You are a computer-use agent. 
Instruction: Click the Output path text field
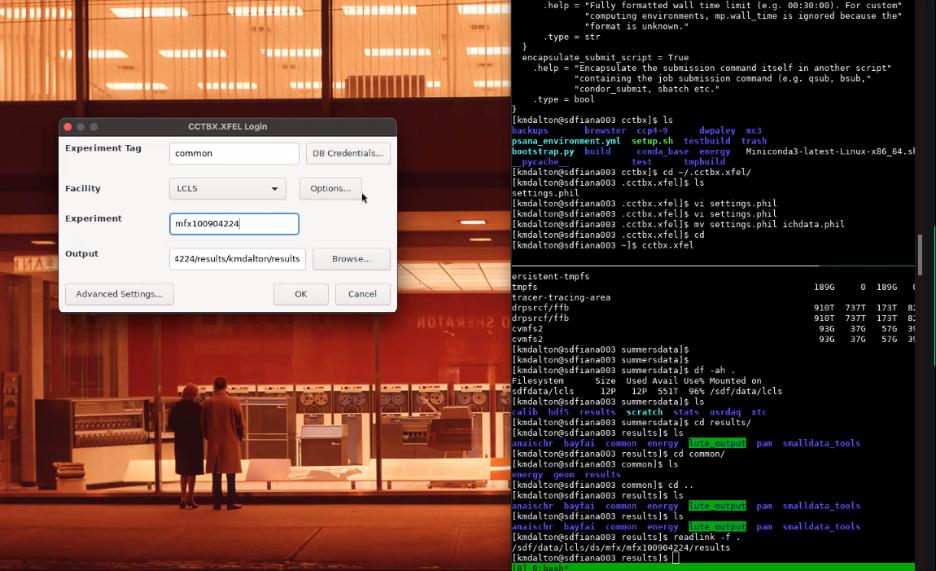(237, 259)
